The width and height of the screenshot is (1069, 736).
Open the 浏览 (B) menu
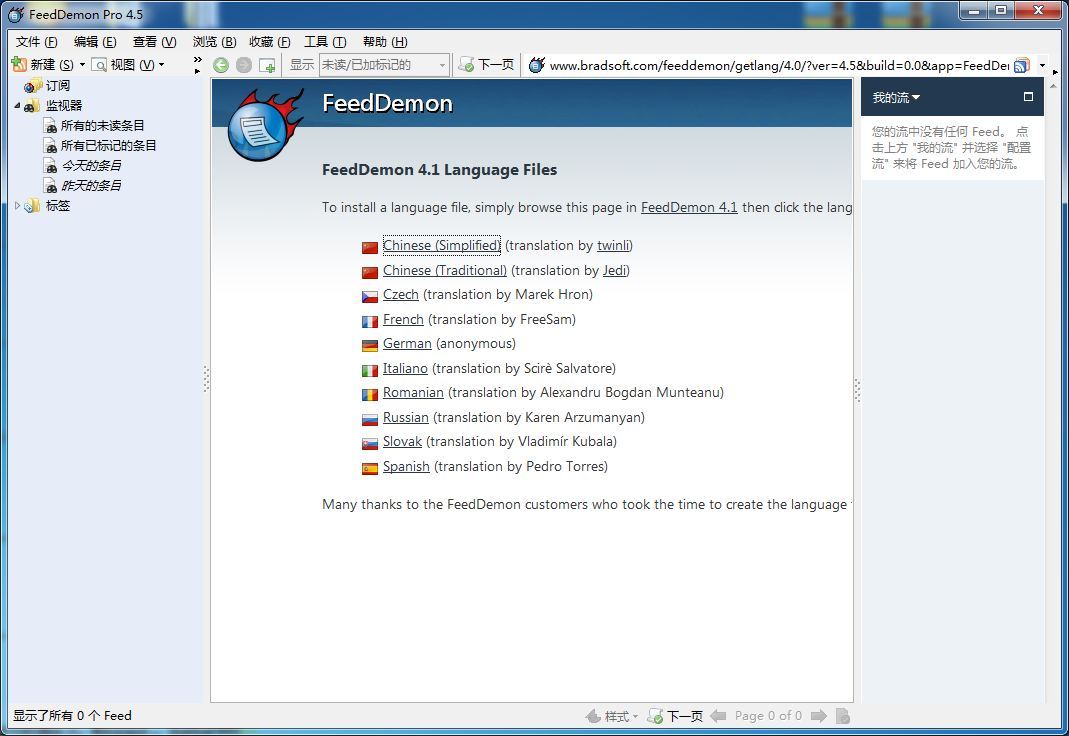click(x=214, y=42)
